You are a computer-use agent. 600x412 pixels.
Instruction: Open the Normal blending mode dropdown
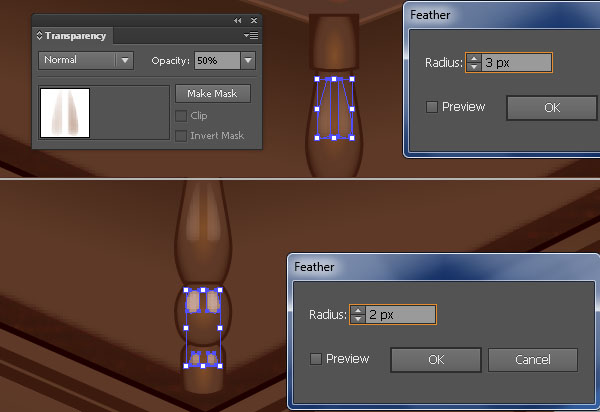[x=86, y=60]
